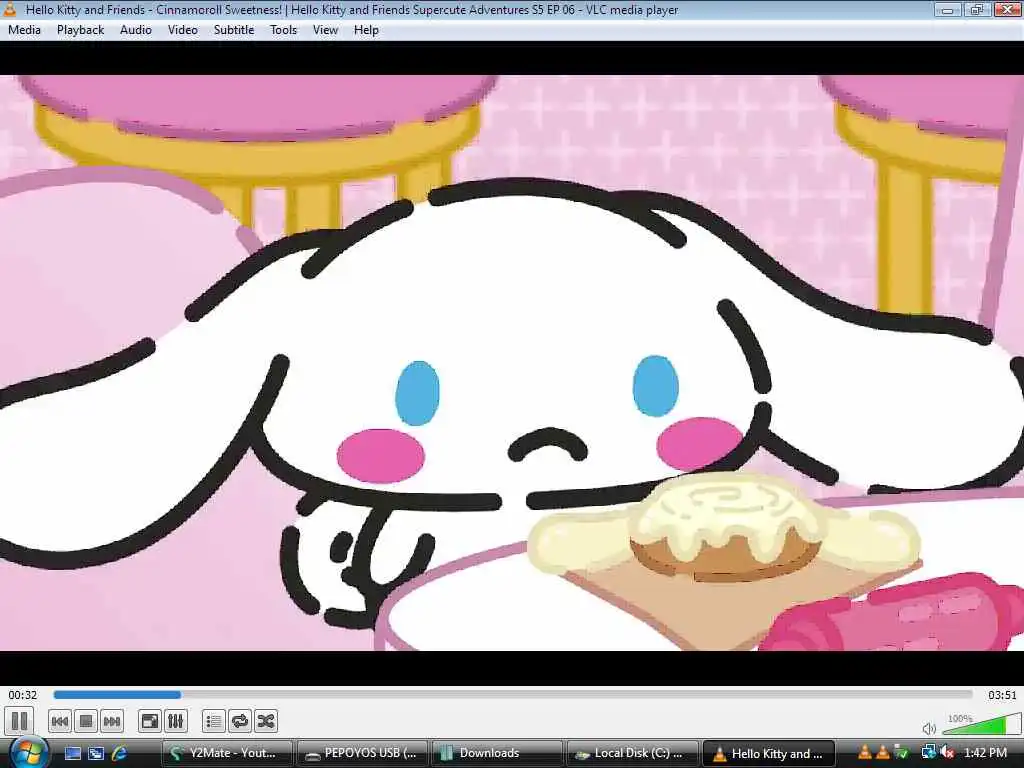This screenshot has width=1024, height=768.
Task: Switch to Local Disk (C:) taskbar window
Action: point(632,753)
